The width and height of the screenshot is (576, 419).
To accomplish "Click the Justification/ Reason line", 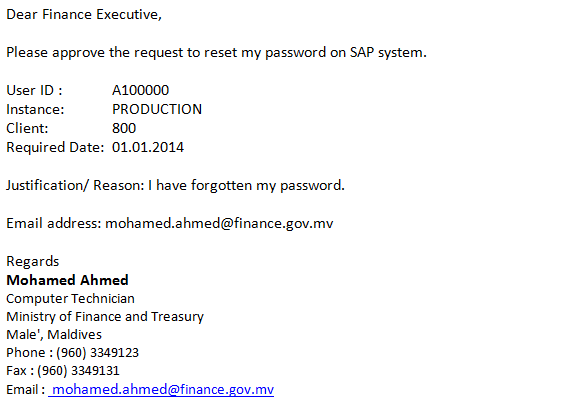I will (176, 185).
